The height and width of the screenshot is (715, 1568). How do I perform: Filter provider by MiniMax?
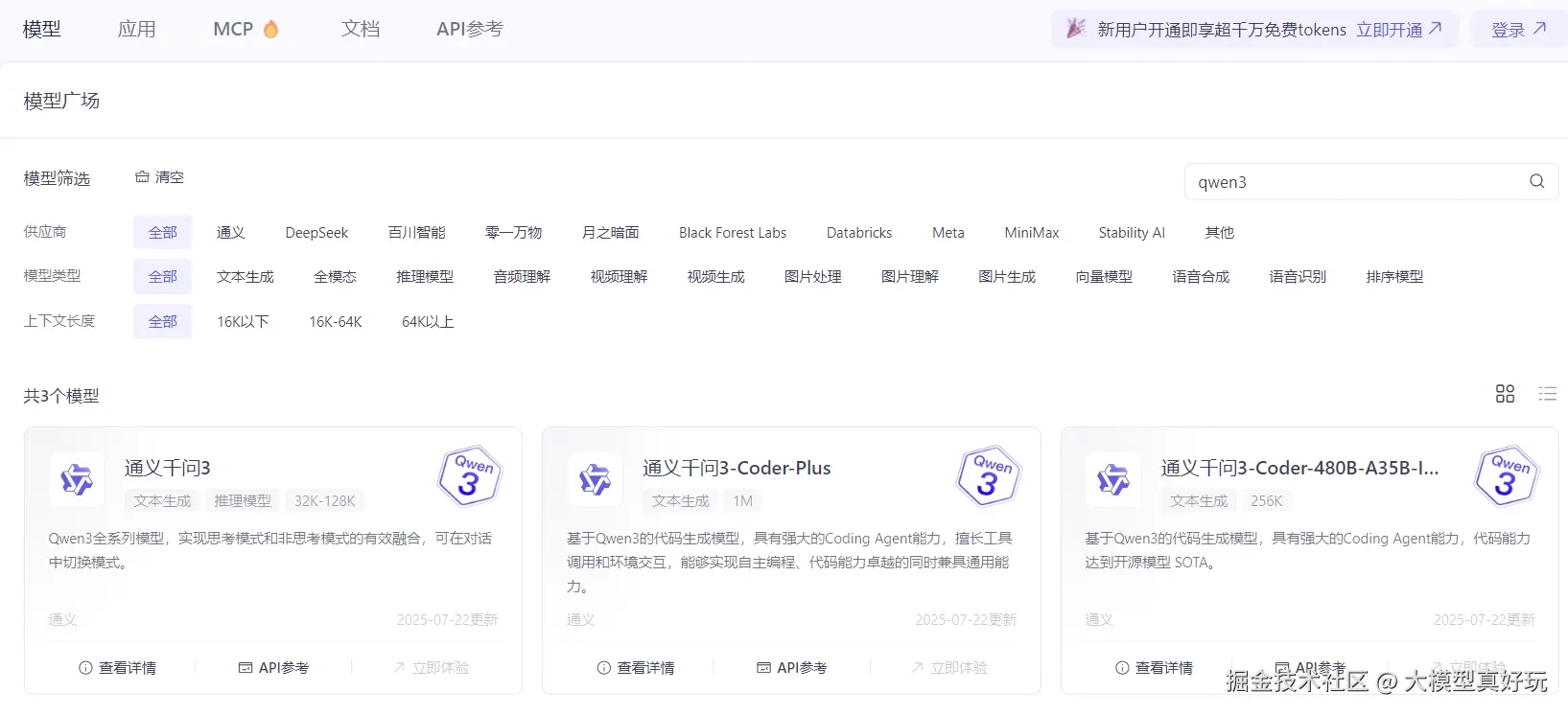point(1032,233)
